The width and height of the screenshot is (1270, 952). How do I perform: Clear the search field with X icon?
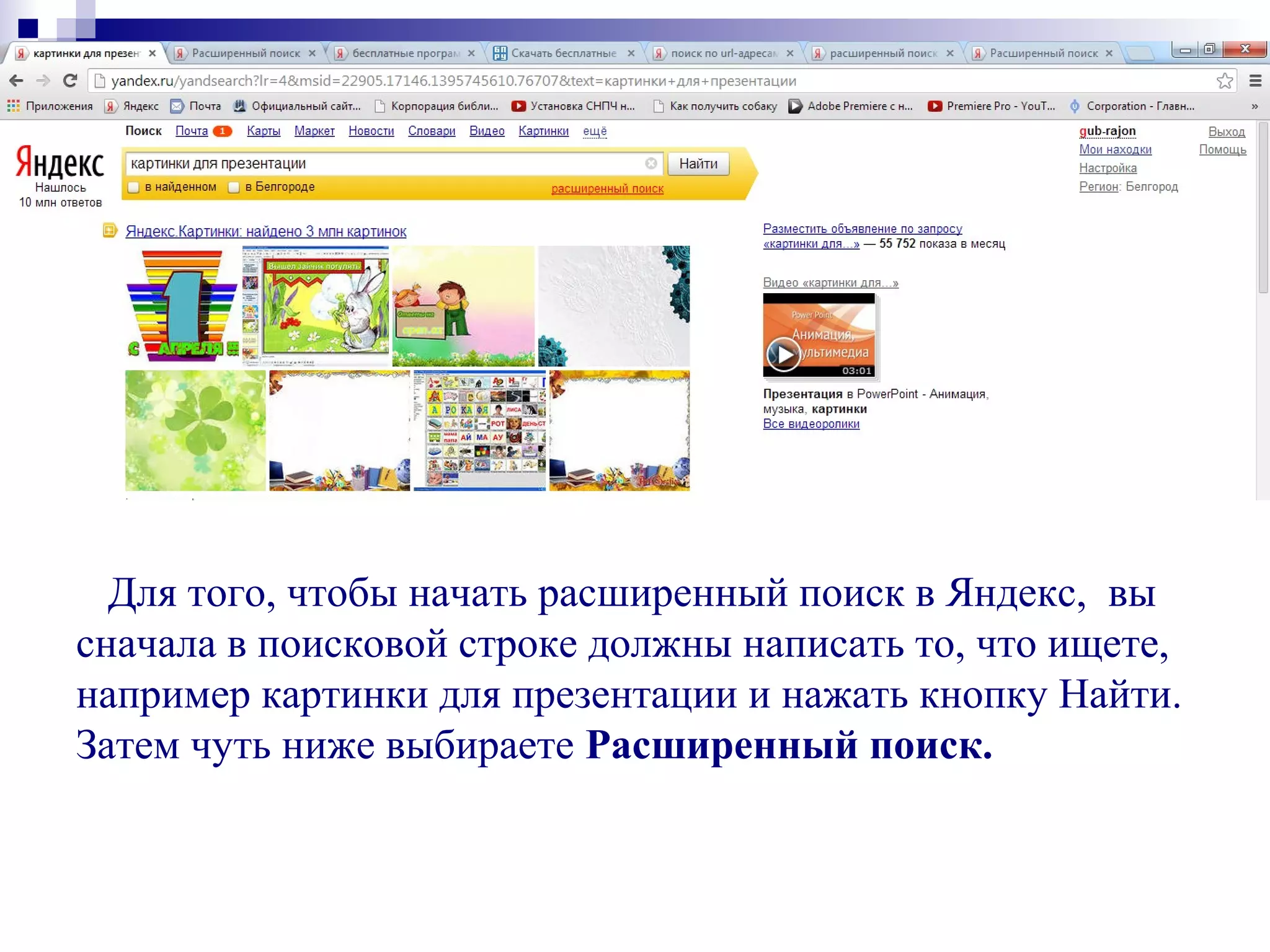pos(651,163)
